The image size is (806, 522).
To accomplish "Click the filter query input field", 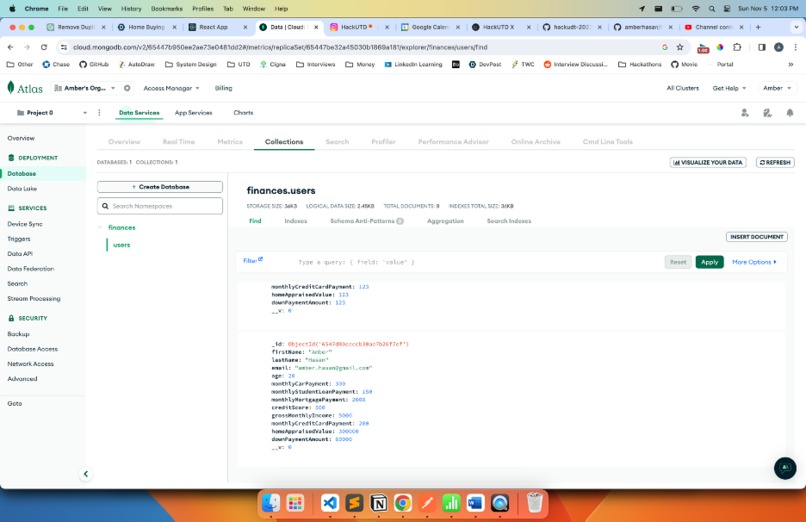I will click(x=478, y=262).
